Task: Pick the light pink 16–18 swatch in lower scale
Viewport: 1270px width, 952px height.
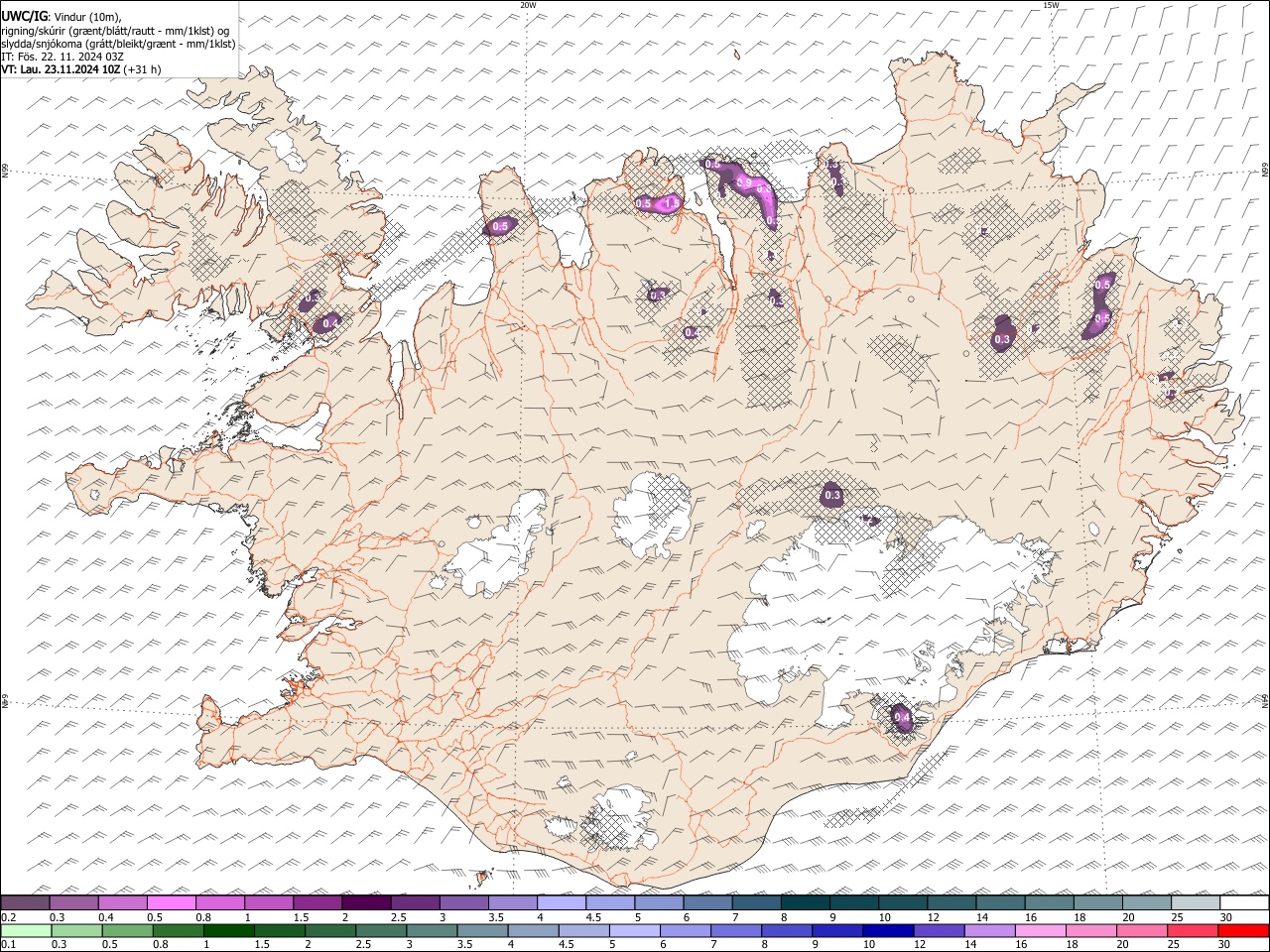Action: [x=1041, y=931]
